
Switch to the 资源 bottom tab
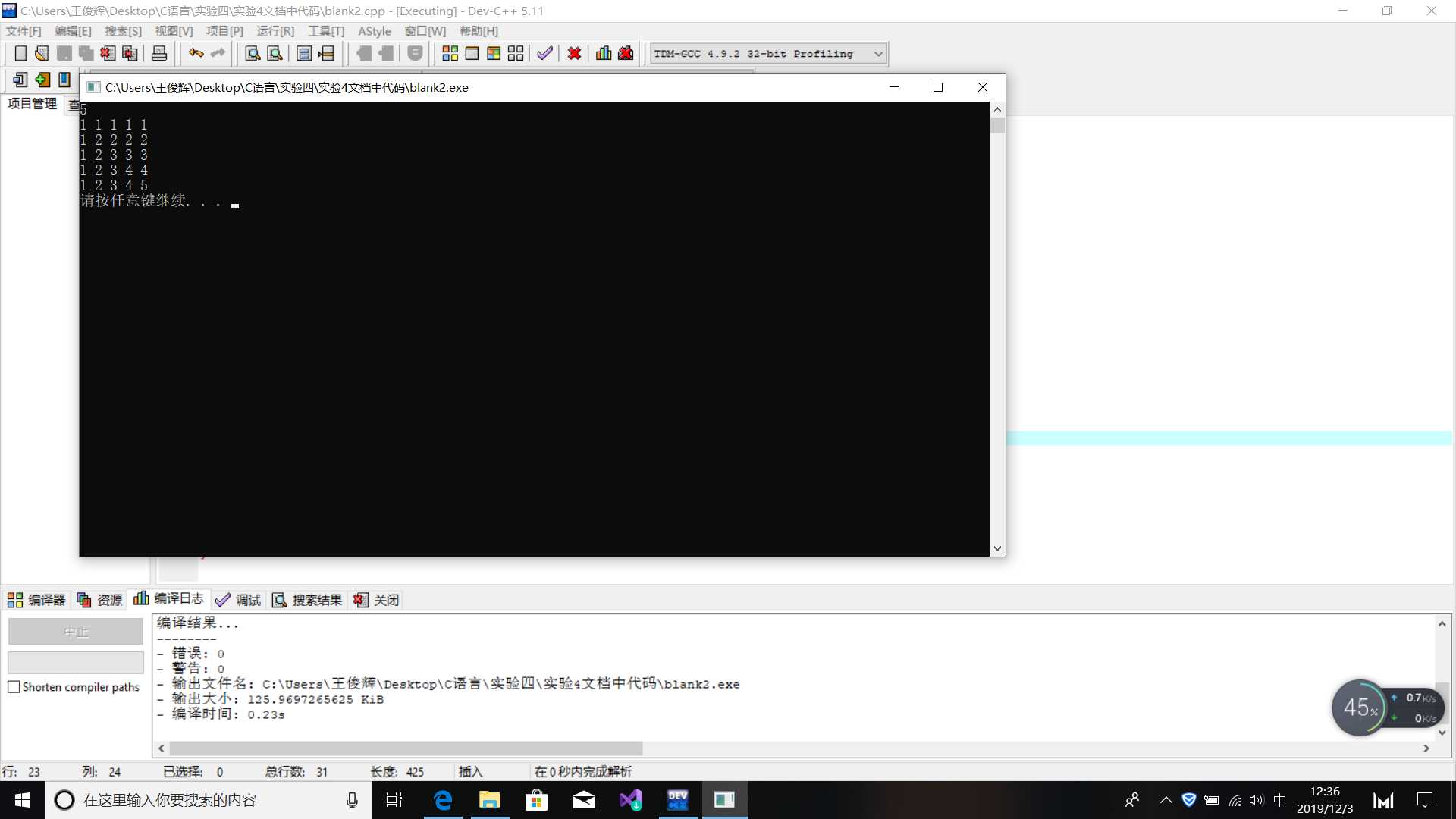(x=99, y=600)
